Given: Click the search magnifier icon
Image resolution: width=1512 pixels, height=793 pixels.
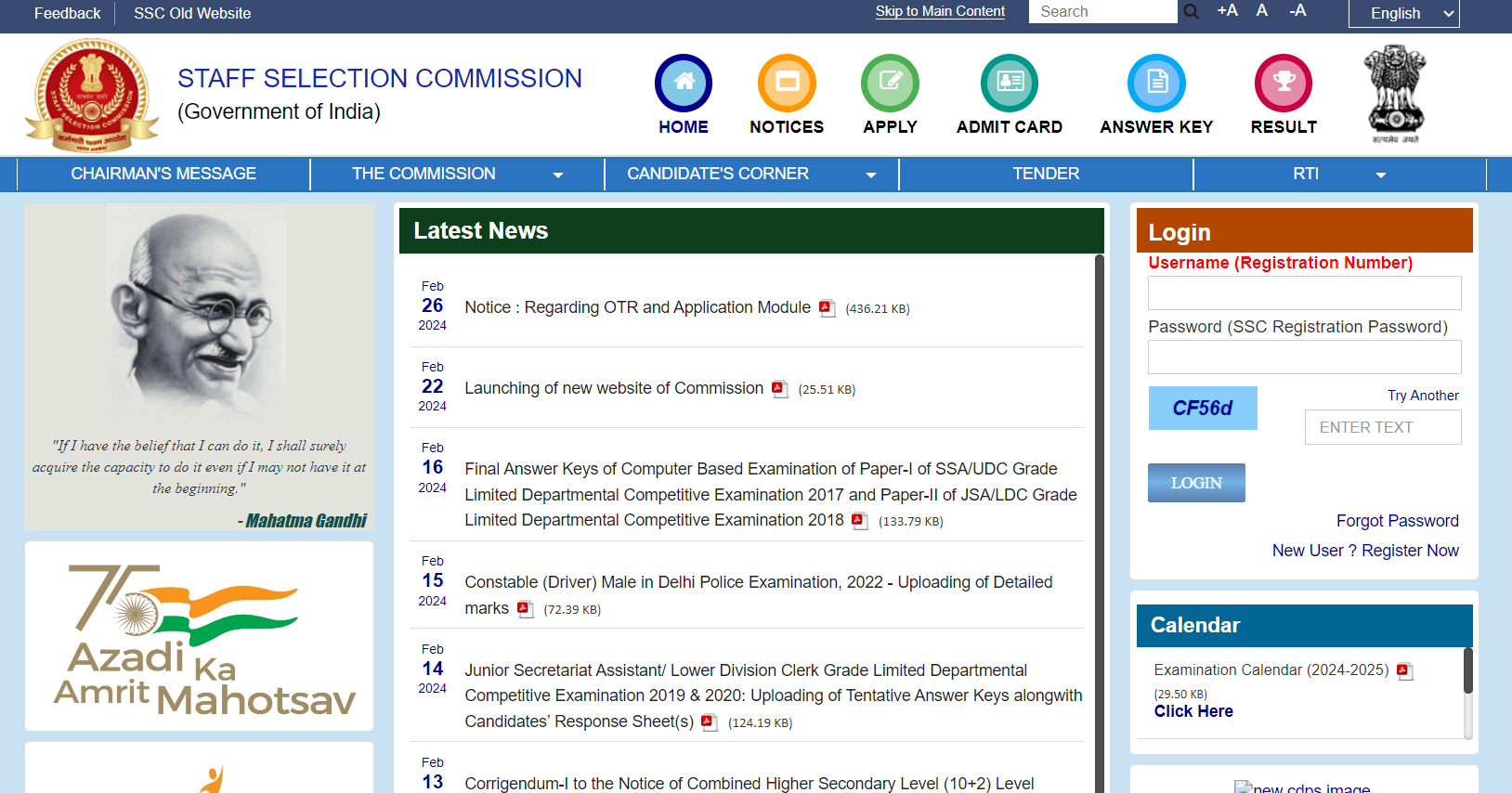Looking at the screenshot, I should click(x=1192, y=11).
